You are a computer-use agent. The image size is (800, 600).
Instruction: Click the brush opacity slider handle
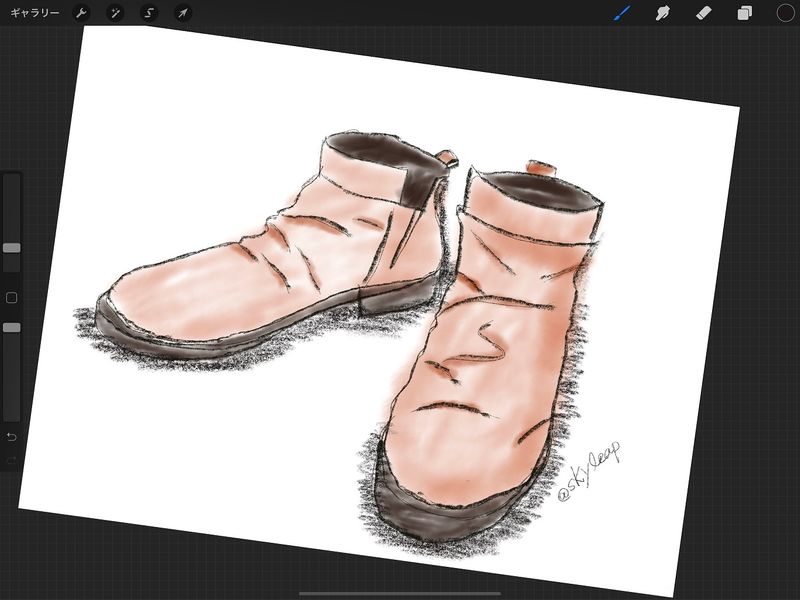click(x=12, y=327)
